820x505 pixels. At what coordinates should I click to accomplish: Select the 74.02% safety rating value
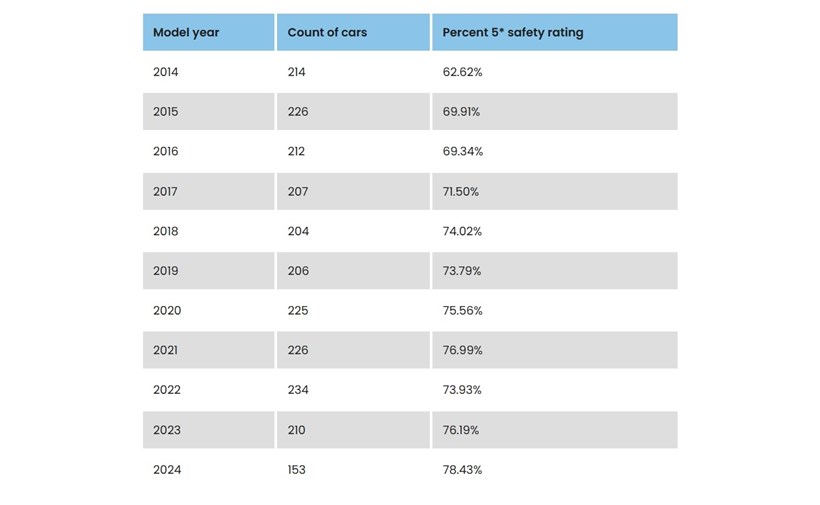pos(463,231)
